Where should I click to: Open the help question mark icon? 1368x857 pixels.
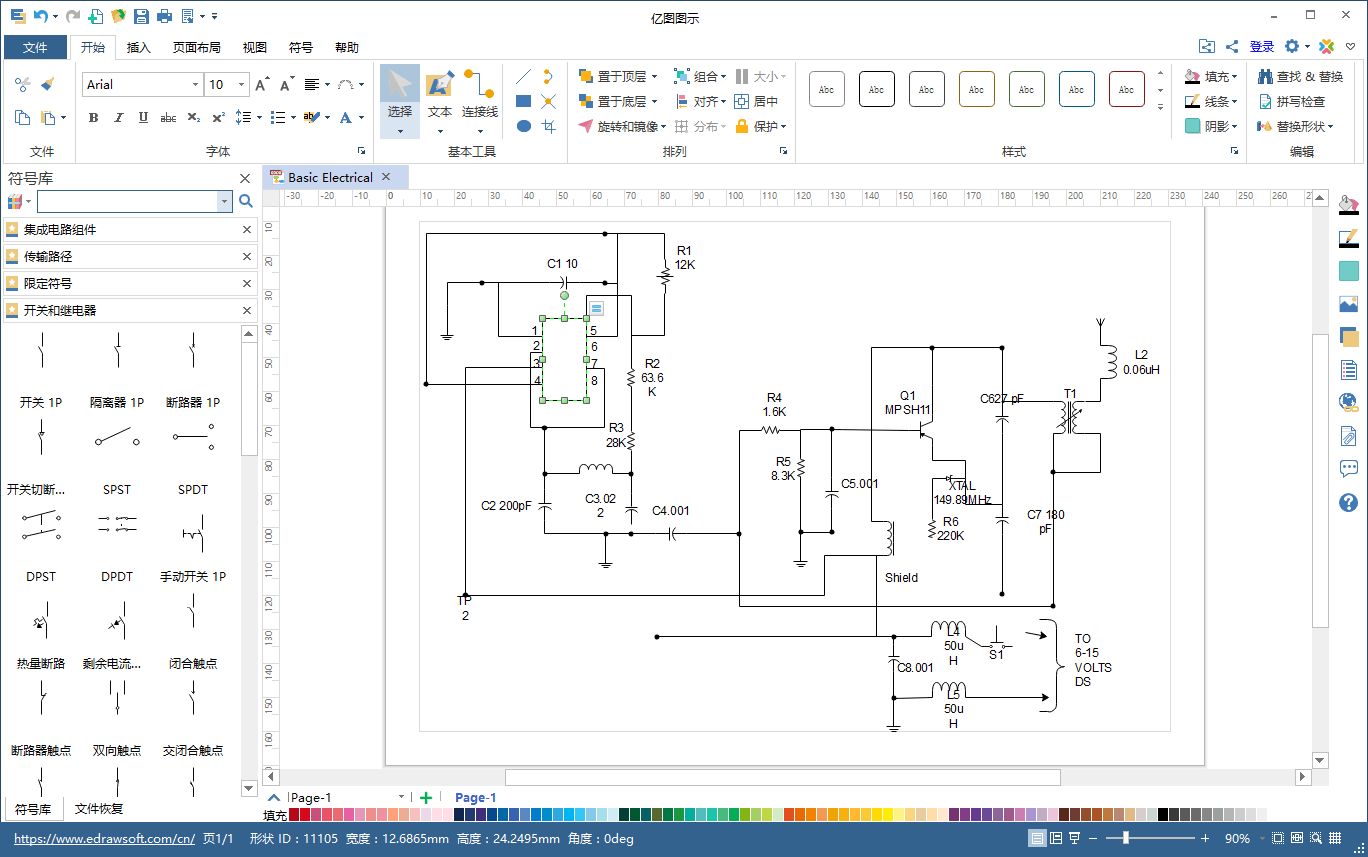pos(1348,503)
